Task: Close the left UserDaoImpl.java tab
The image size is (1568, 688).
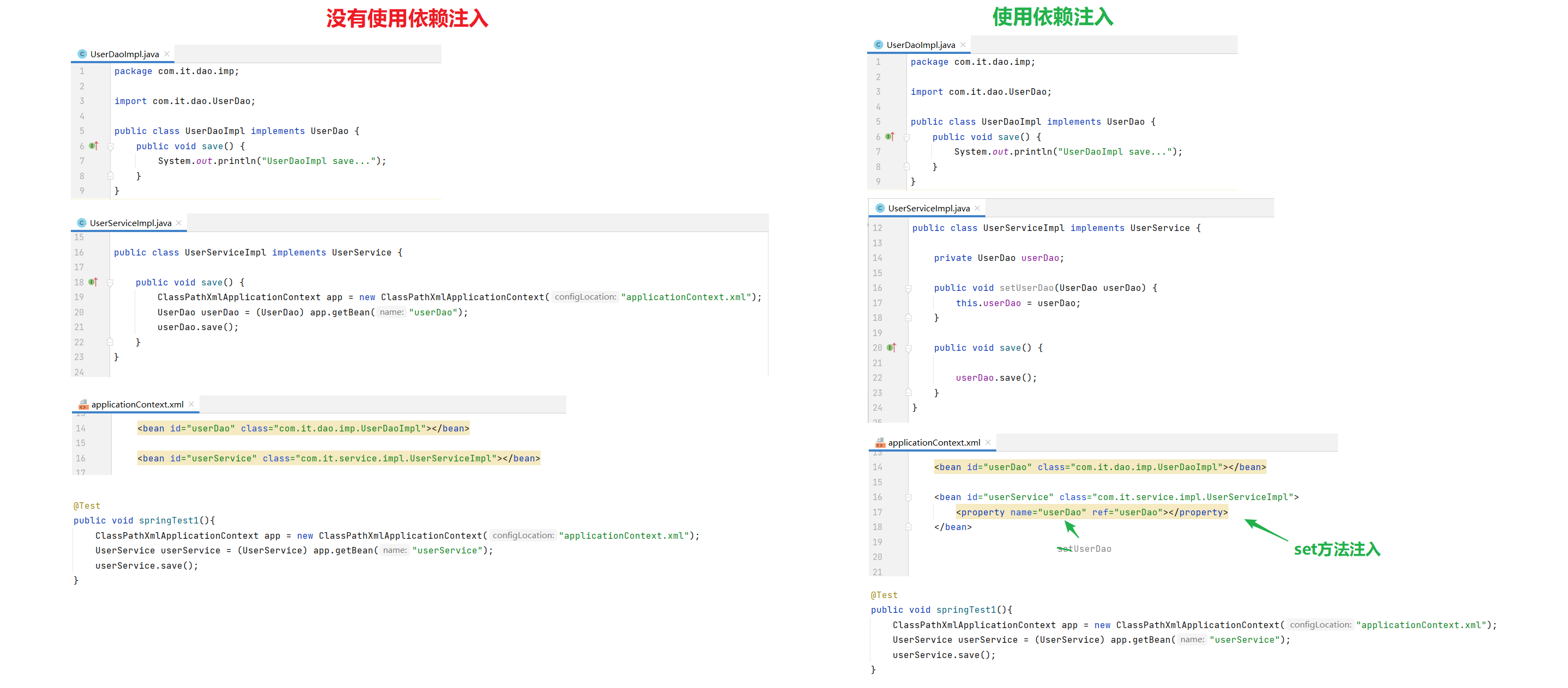Action: click(x=167, y=54)
